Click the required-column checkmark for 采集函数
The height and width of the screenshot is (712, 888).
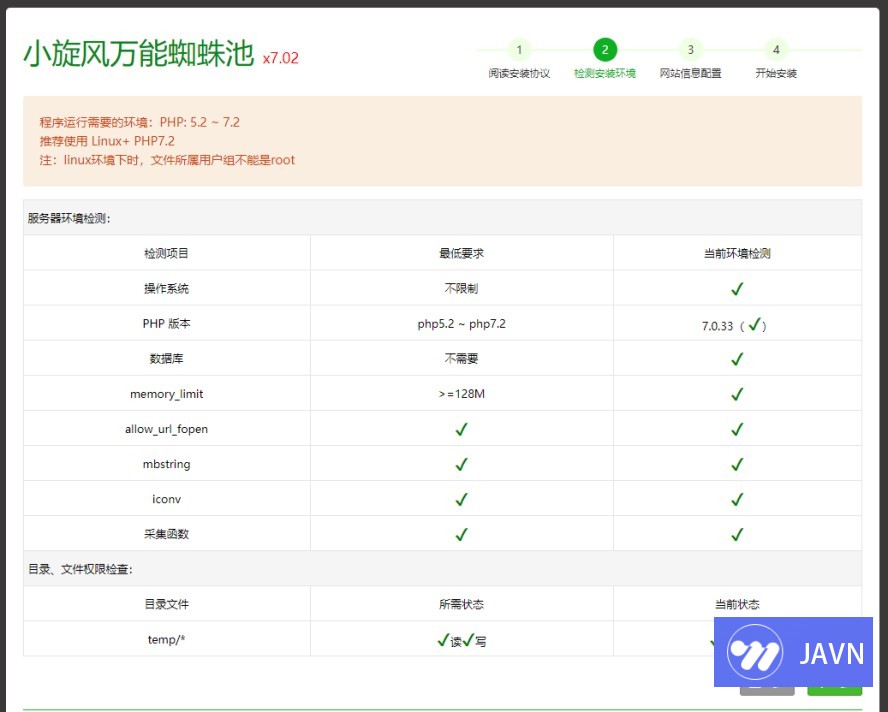462,535
